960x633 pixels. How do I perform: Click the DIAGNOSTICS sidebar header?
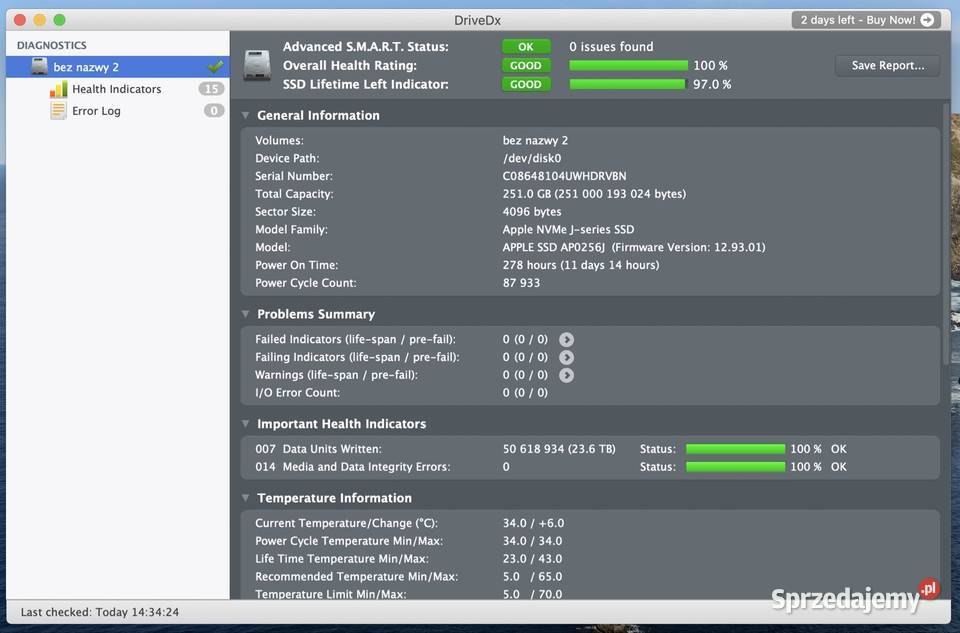coord(52,45)
